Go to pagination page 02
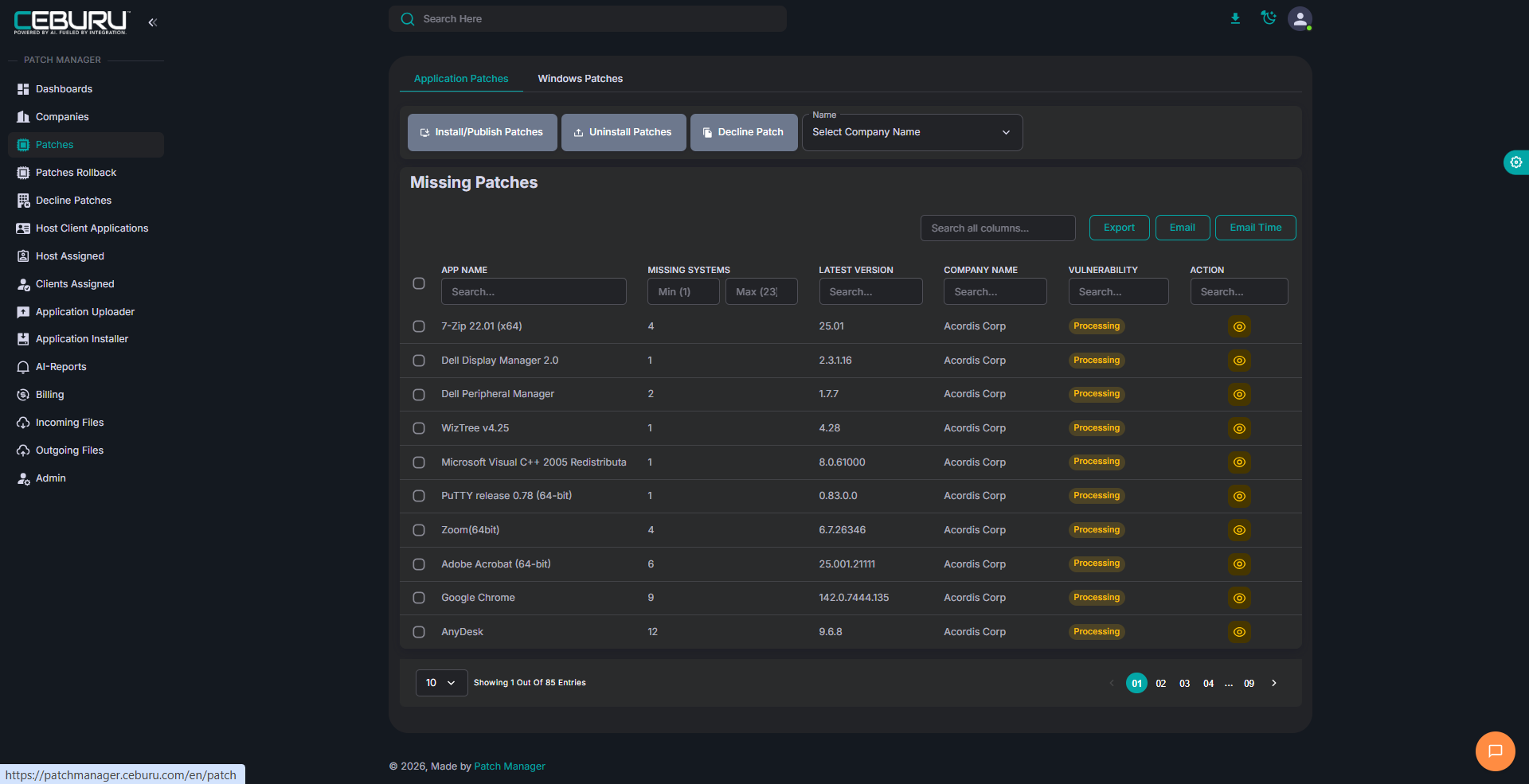Screen dimensions: 1529x784 pyautogui.click(x=1161, y=684)
